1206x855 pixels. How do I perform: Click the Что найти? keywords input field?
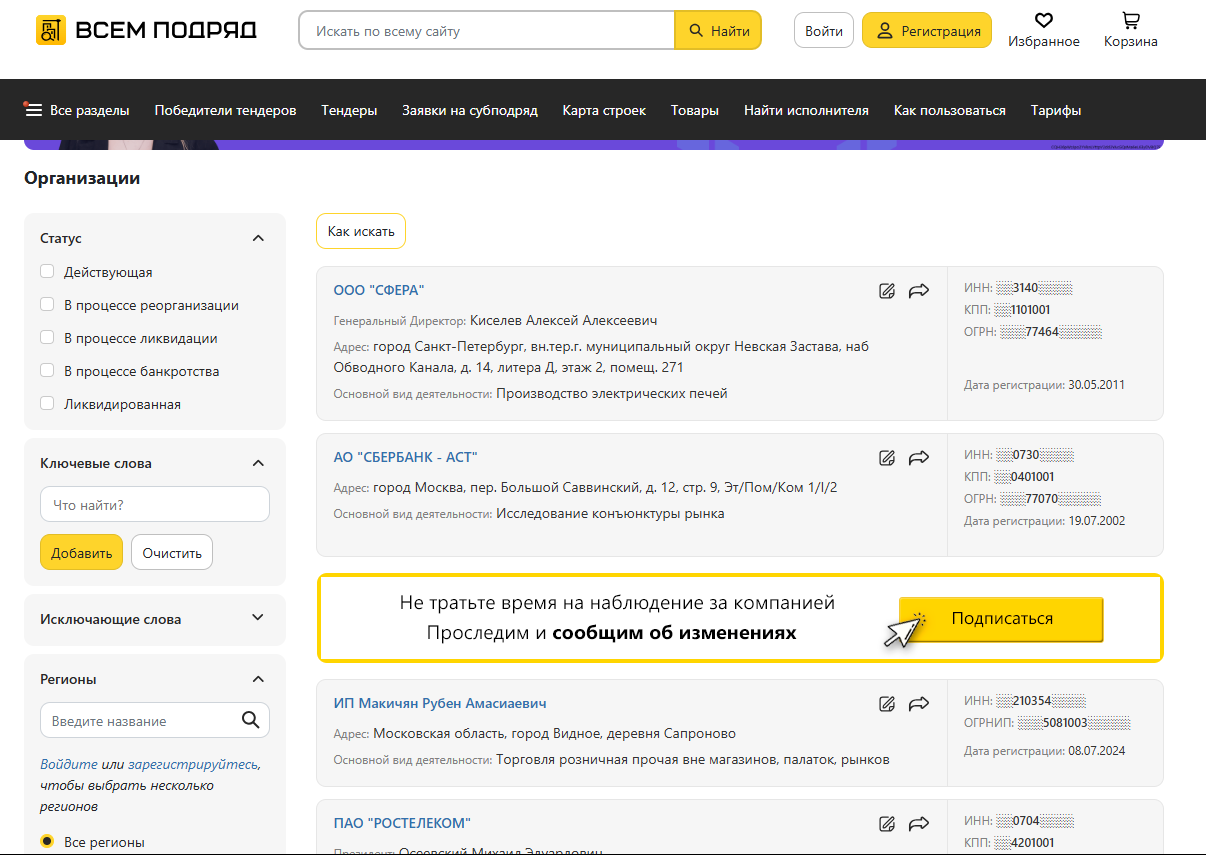pyautogui.click(x=155, y=505)
